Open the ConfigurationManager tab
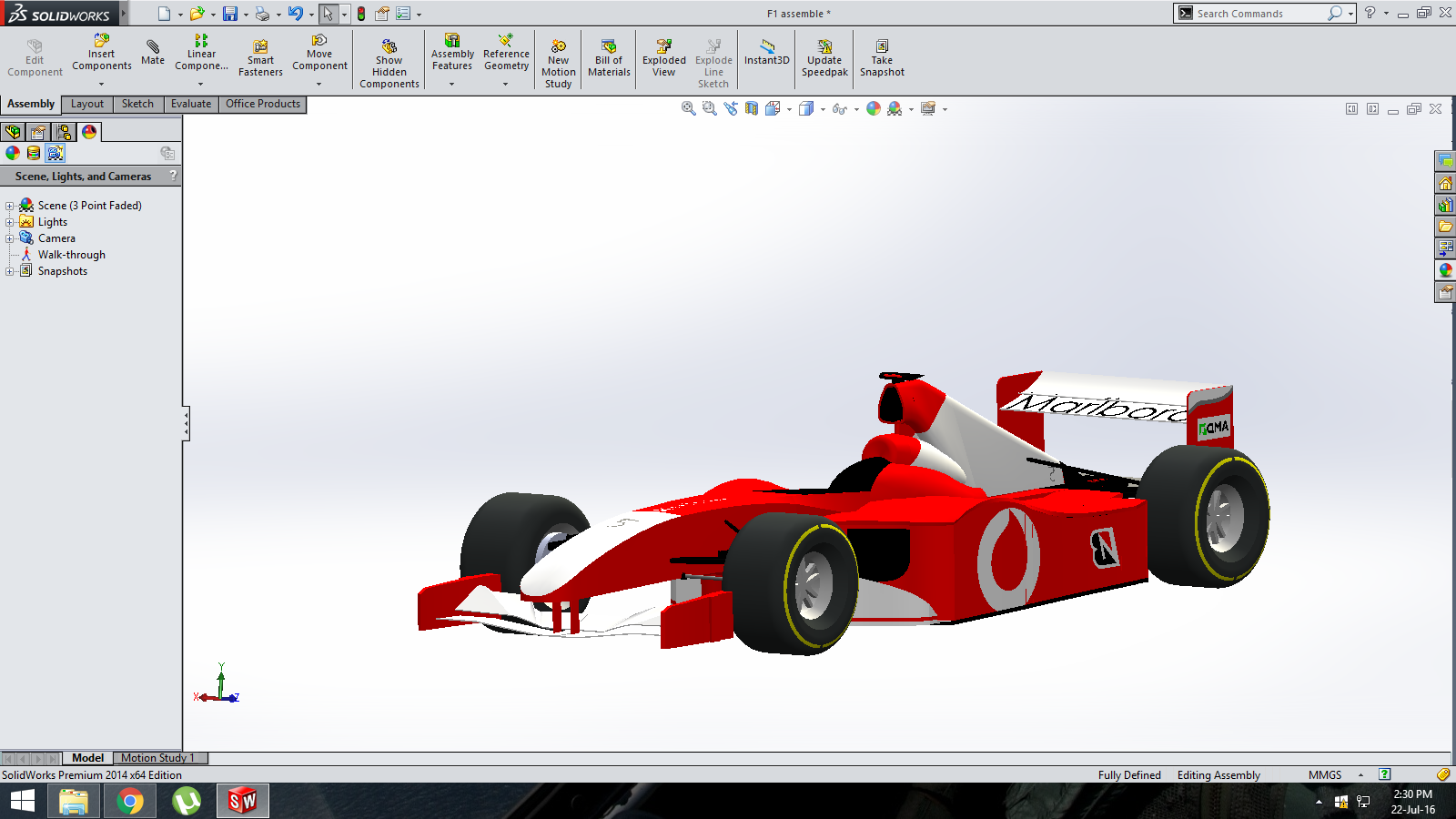Image resolution: width=1456 pixels, height=819 pixels. 64,132
